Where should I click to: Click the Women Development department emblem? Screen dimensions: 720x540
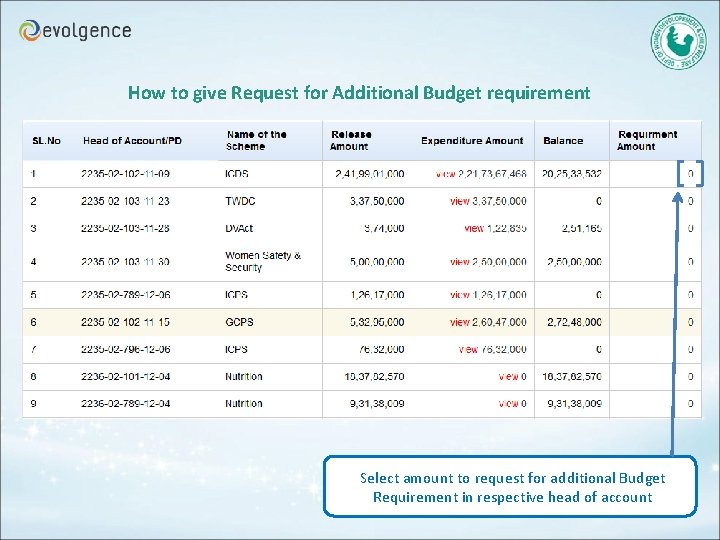tap(679, 41)
